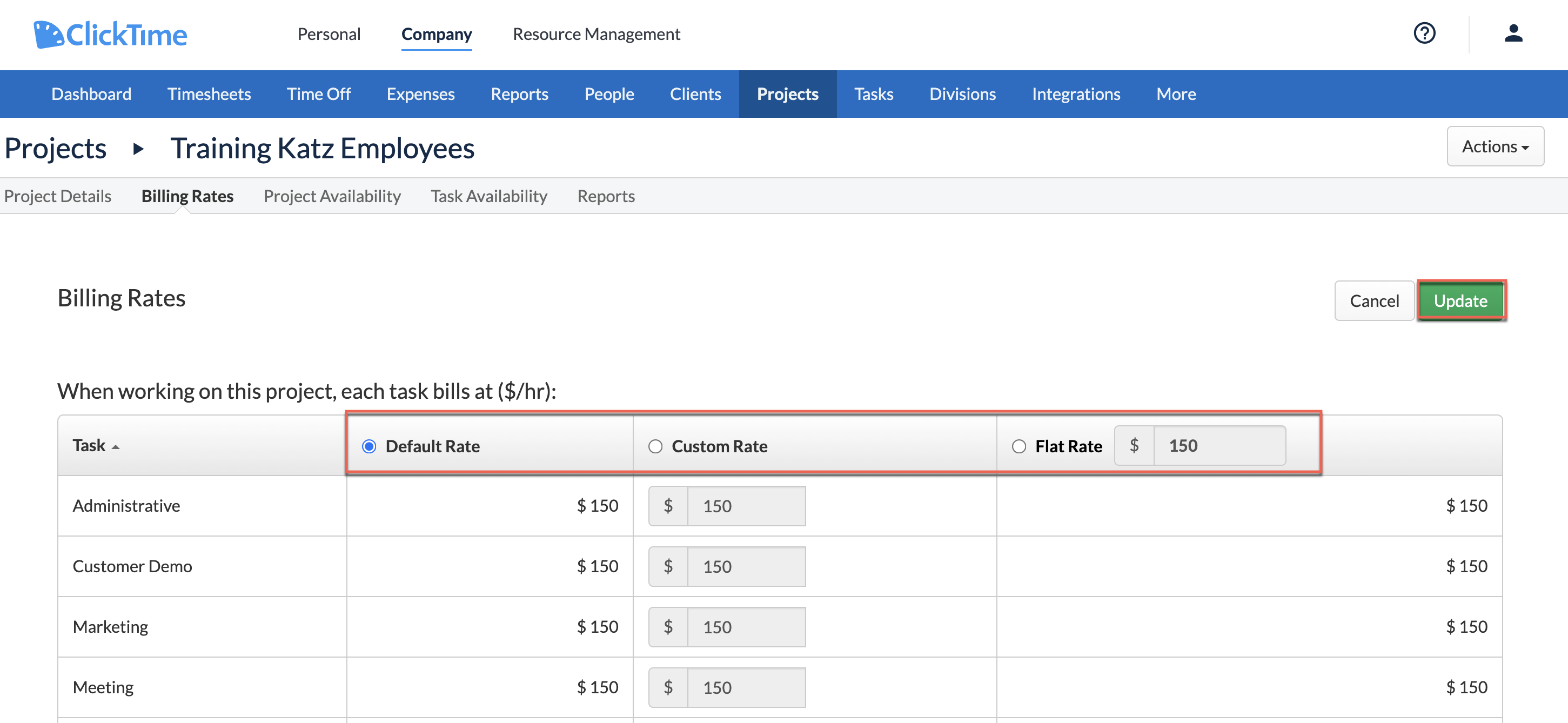Open the Time Off menu
The width and height of the screenshot is (1568, 723).
click(318, 93)
